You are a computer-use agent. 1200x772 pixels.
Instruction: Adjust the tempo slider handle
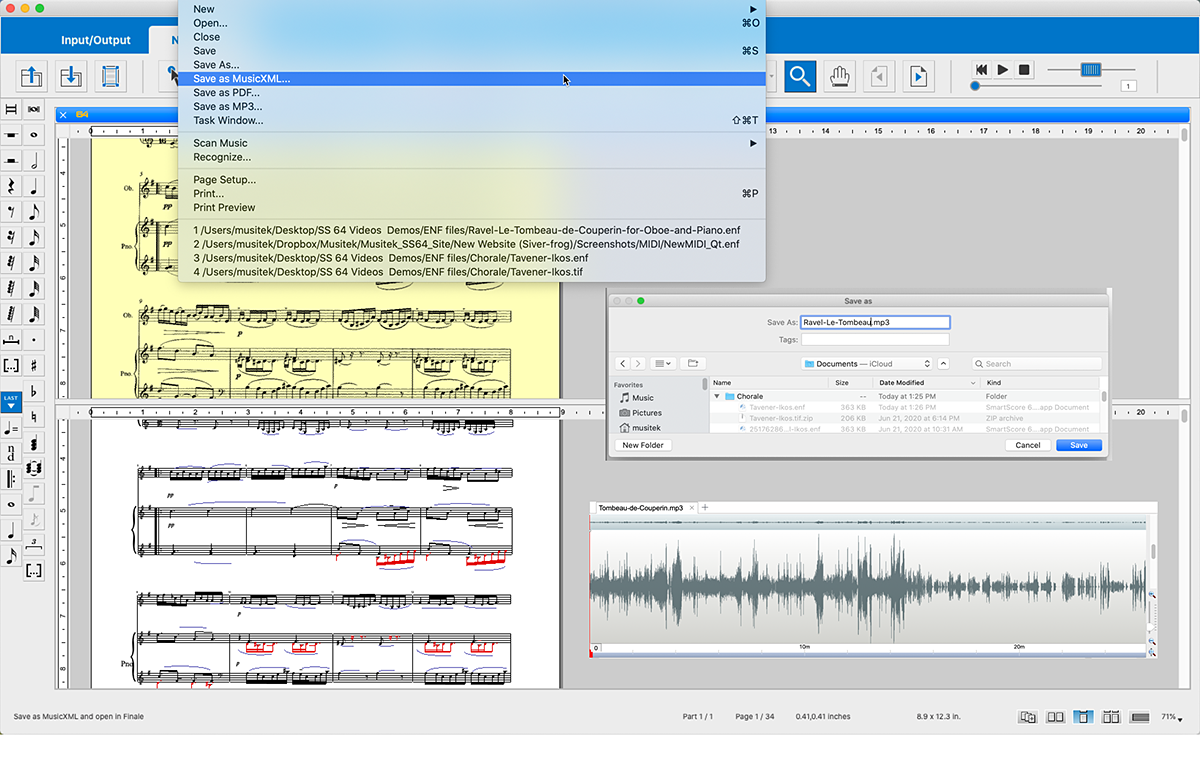[1091, 69]
